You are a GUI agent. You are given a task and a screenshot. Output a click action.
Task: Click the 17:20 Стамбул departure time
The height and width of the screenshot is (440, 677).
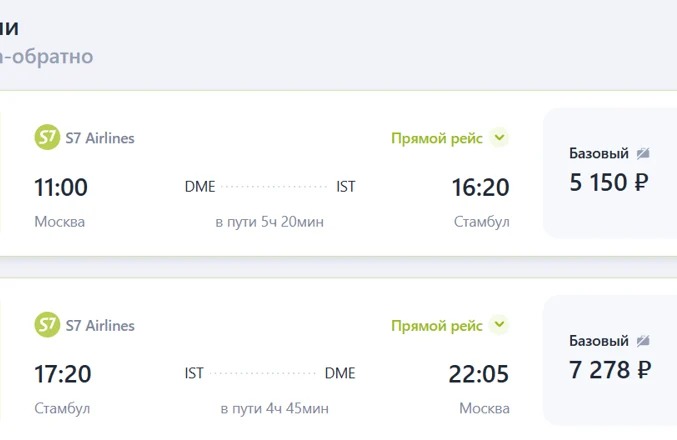(x=62, y=374)
